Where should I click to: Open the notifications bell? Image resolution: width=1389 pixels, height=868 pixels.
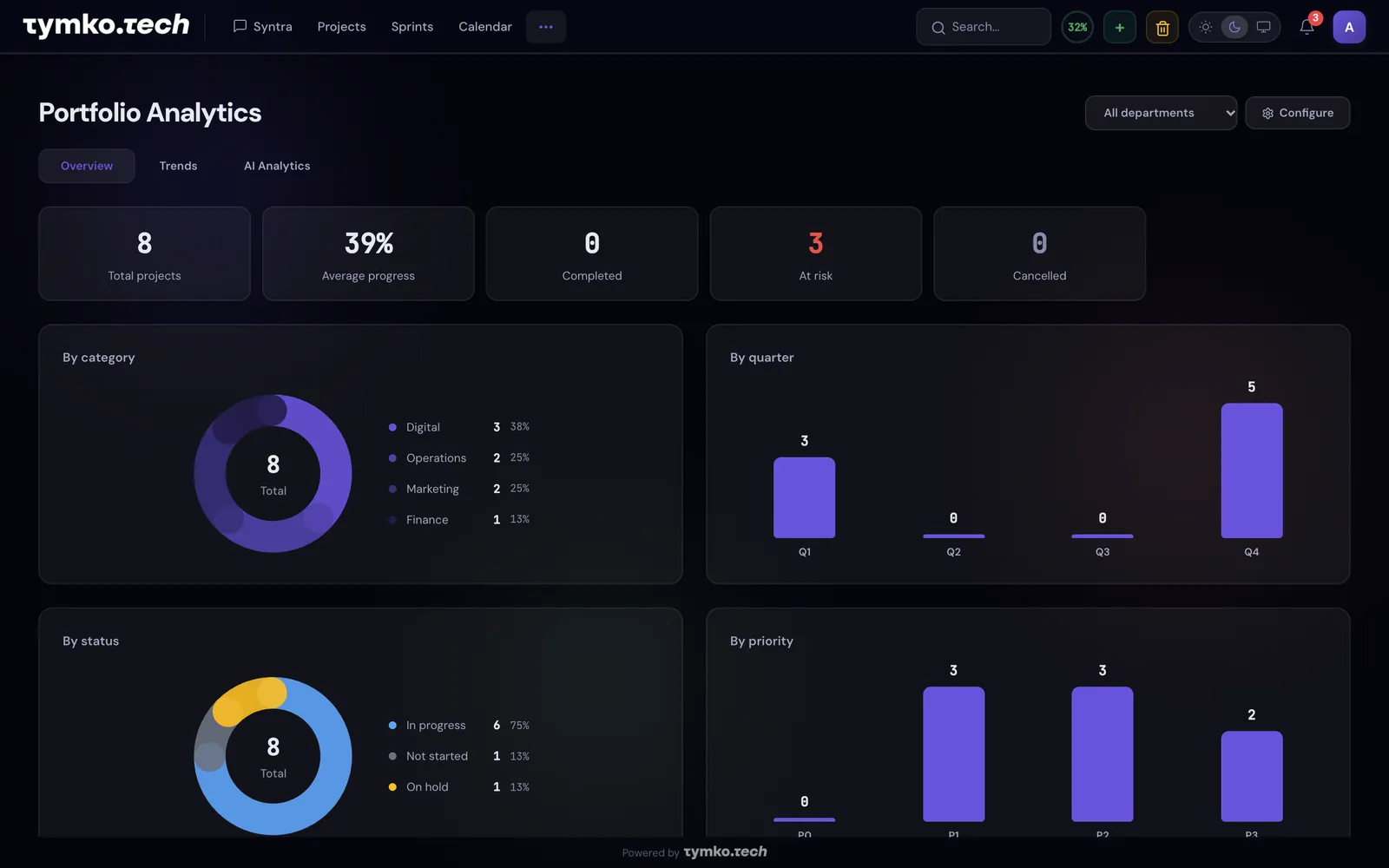pyautogui.click(x=1307, y=27)
